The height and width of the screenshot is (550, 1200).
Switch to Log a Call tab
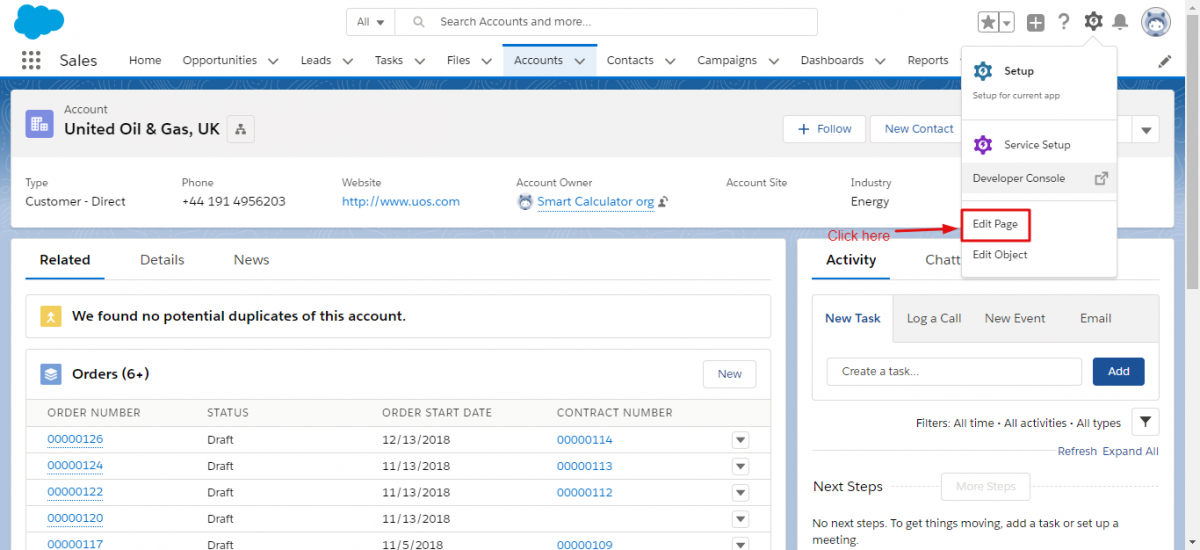[x=934, y=318]
